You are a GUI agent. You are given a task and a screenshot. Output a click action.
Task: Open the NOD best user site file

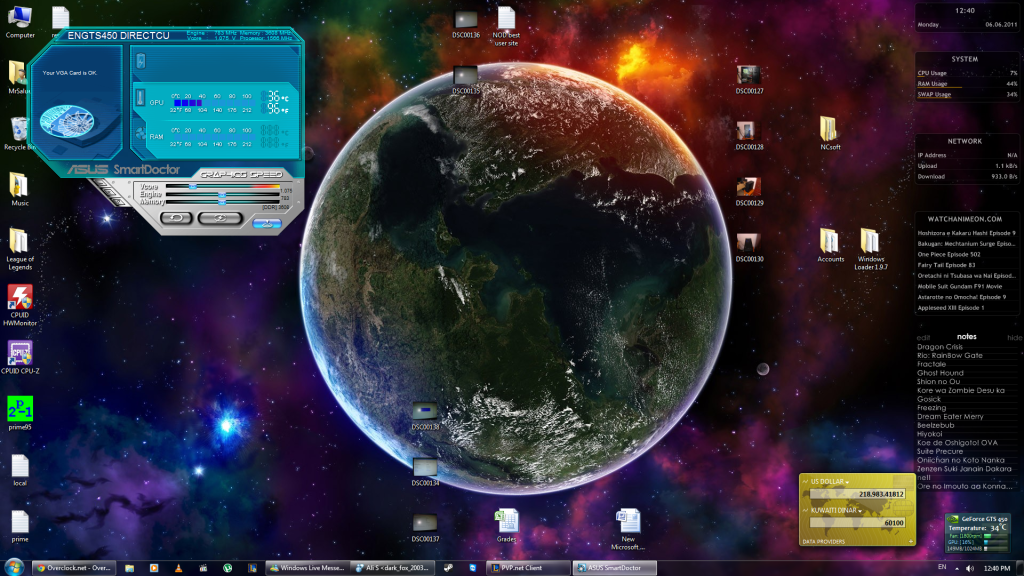pyautogui.click(x=506, y=26)
